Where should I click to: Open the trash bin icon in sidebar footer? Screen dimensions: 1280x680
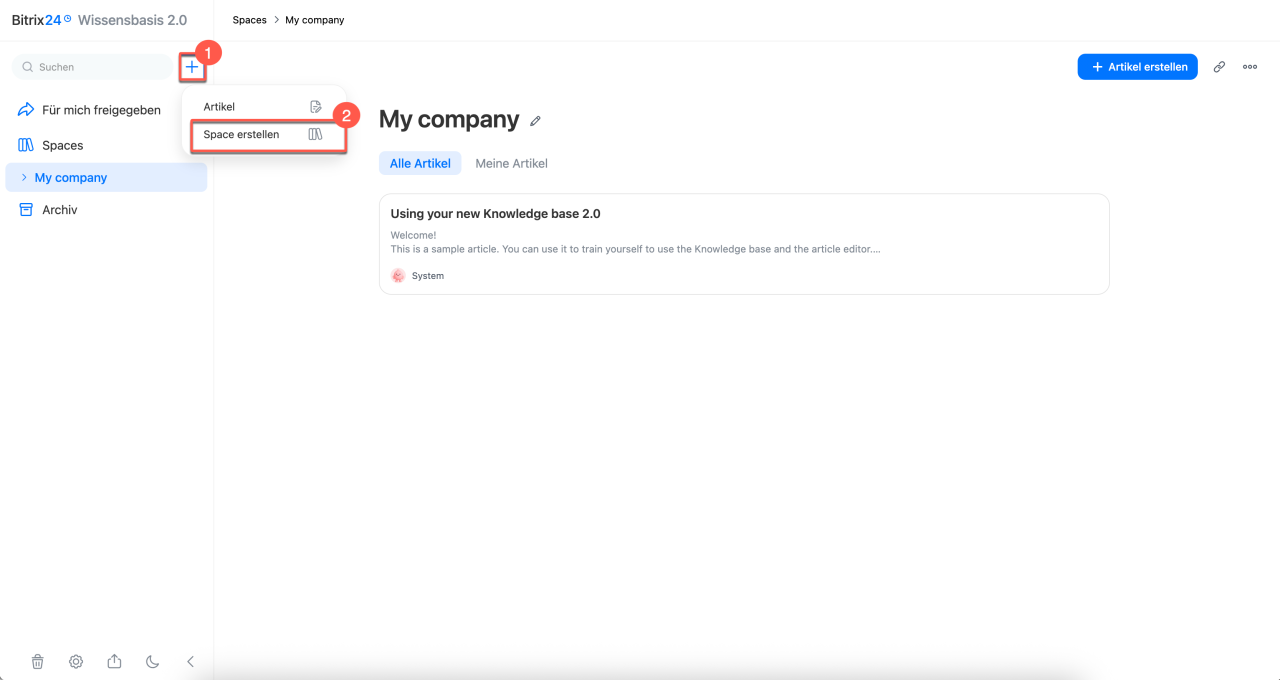[x=37, y=661]
